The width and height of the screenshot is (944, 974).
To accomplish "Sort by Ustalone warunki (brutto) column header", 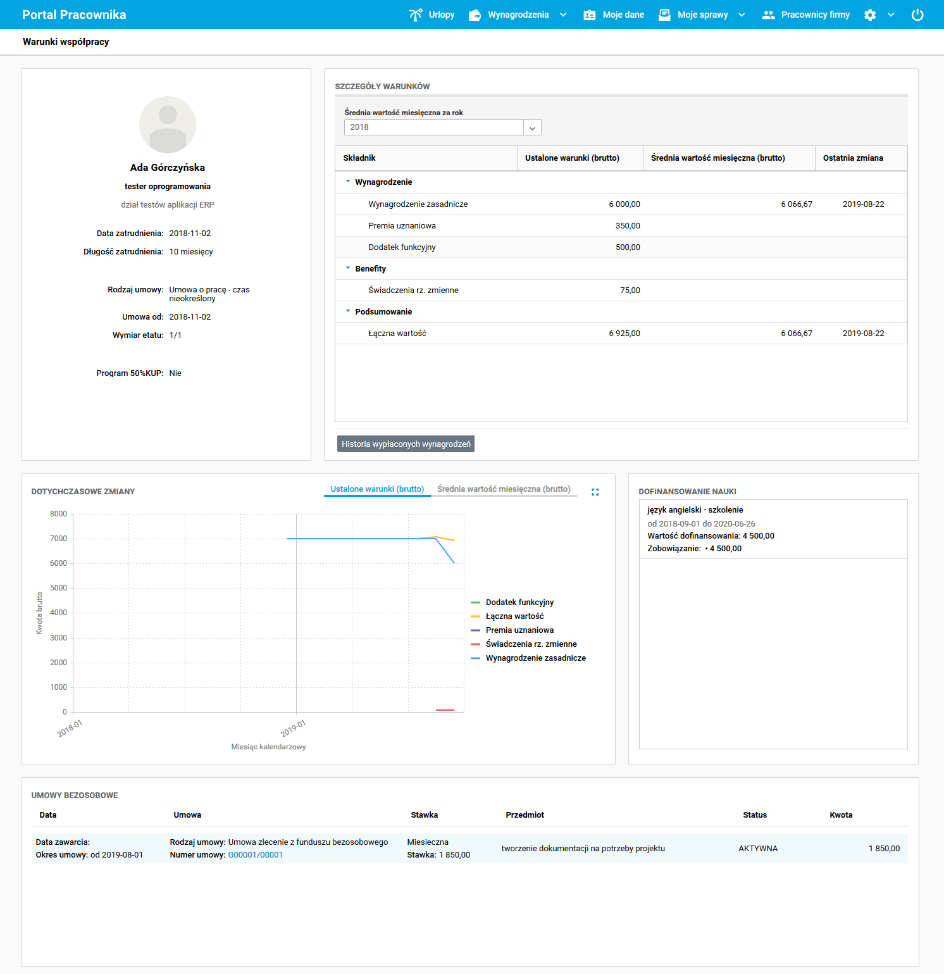I will pyautogui.click(x=580, y=158).
